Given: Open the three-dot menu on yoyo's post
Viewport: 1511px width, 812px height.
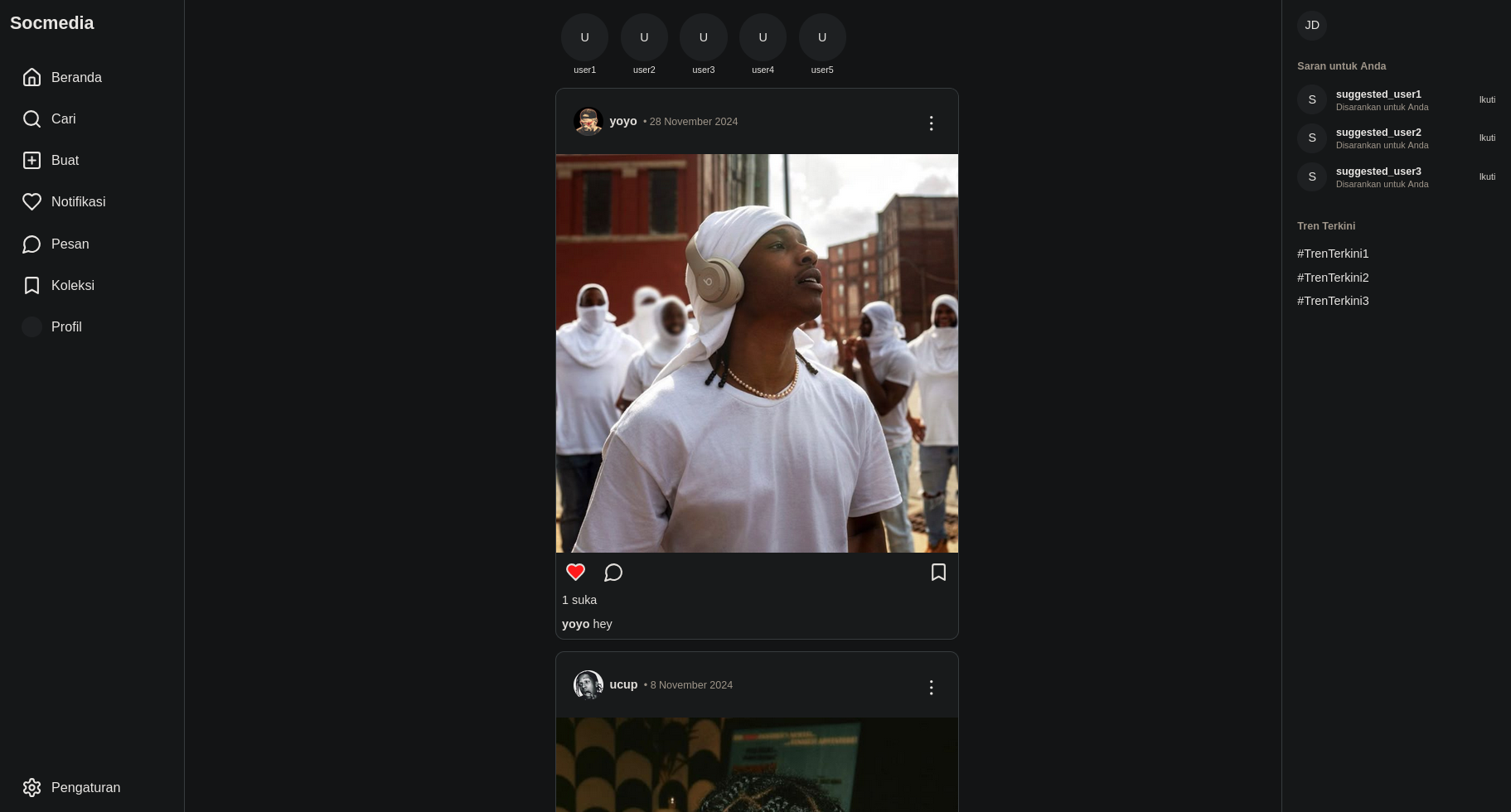Looking at the screenshot, I should pos(931,123).
